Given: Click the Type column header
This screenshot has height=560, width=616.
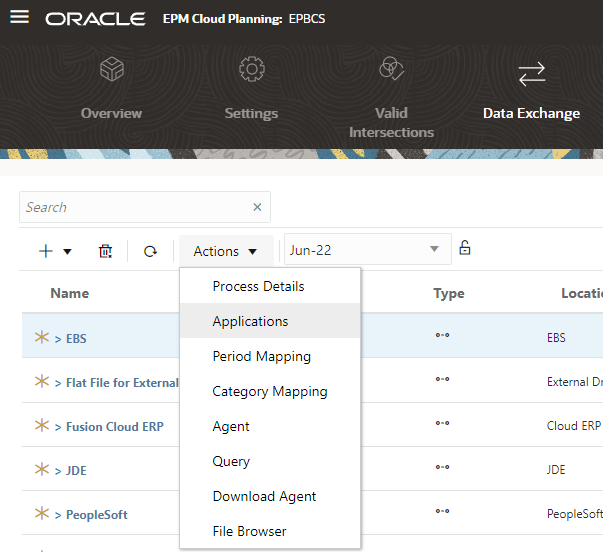Looking at the screenshot, I should point(449,293).
